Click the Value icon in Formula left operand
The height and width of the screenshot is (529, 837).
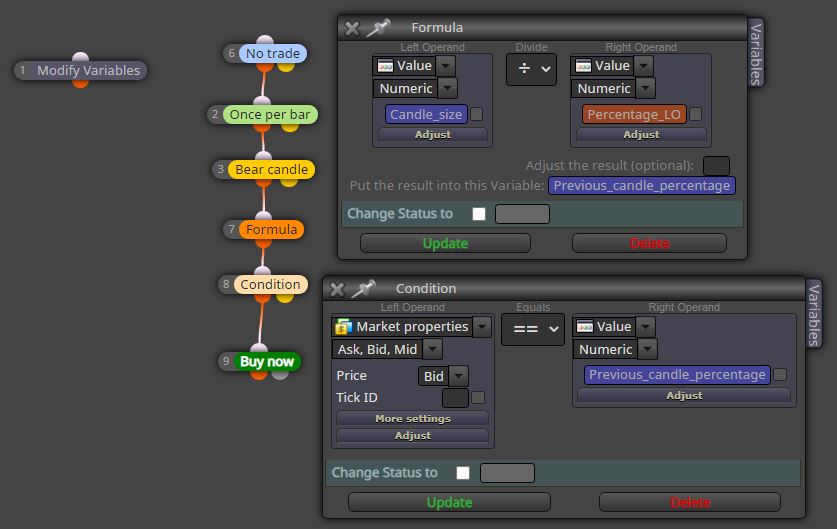pyautogui.click(x=385, y=66)
